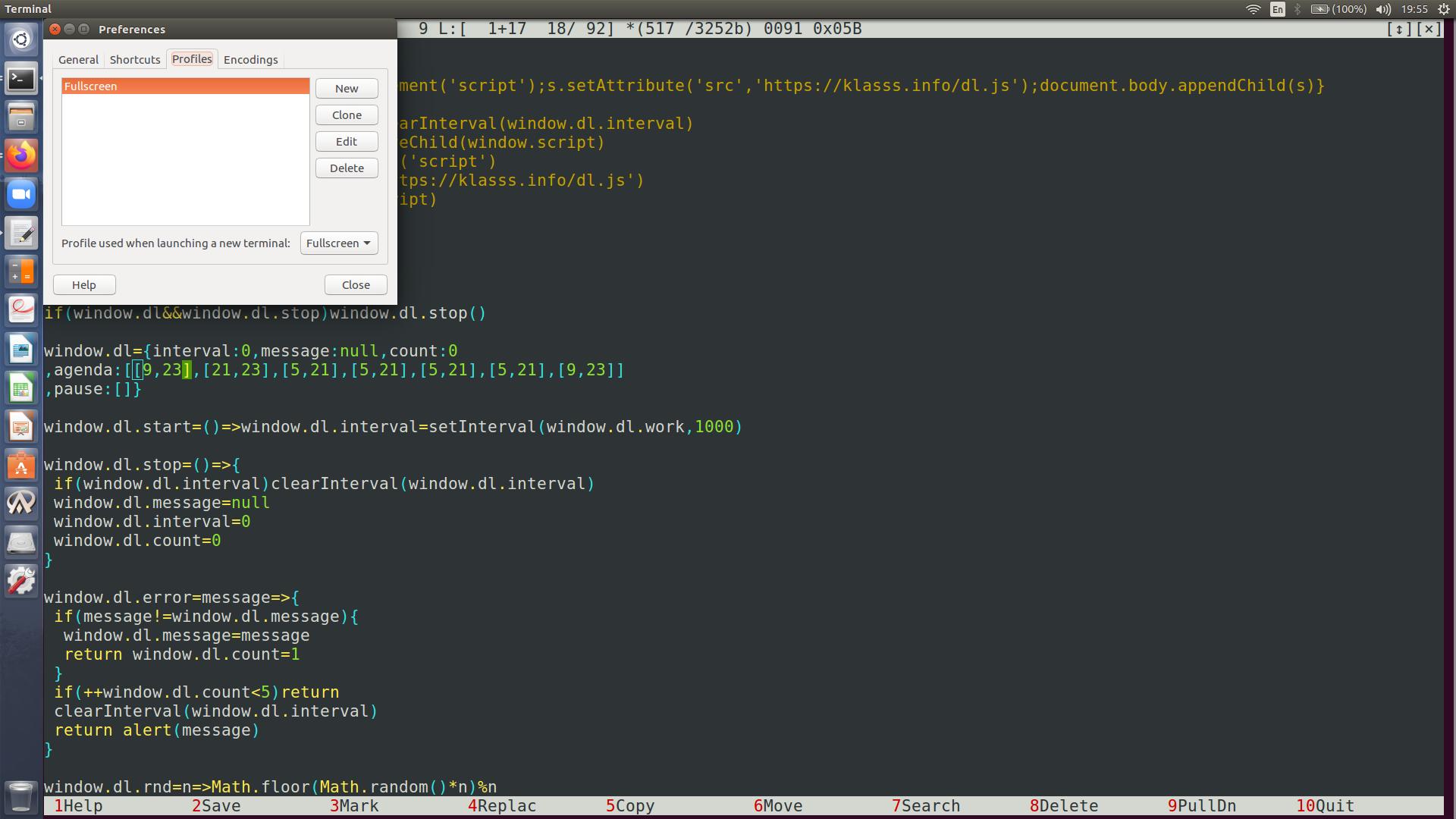
Task: Open Ubuntu Software store icon
Action: tap(21, 466)
